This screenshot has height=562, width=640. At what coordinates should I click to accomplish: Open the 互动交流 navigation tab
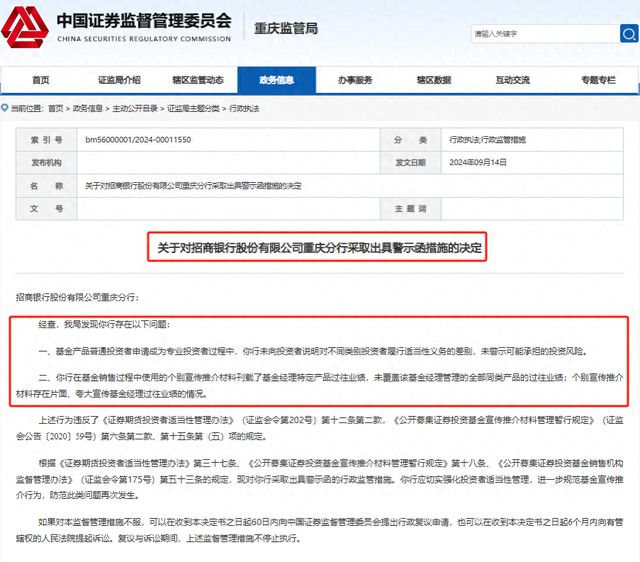click(x=513, y=80)
